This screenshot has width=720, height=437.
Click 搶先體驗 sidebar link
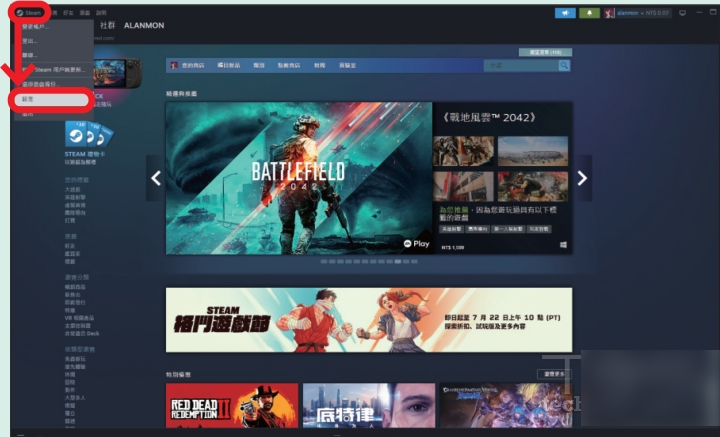[x=75, y=367]
